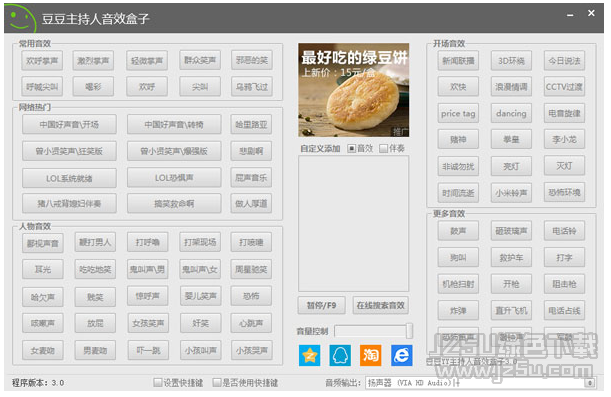Play the LOL恐惧声 sound
The image size is (611, 397).
point(174,178)
